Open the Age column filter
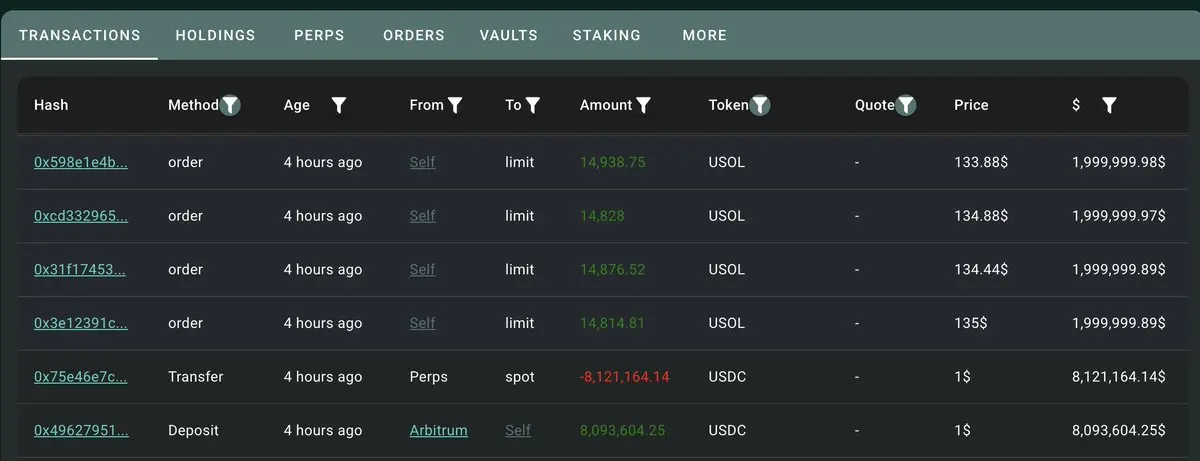1200x461 pixels. coord(339,105)
